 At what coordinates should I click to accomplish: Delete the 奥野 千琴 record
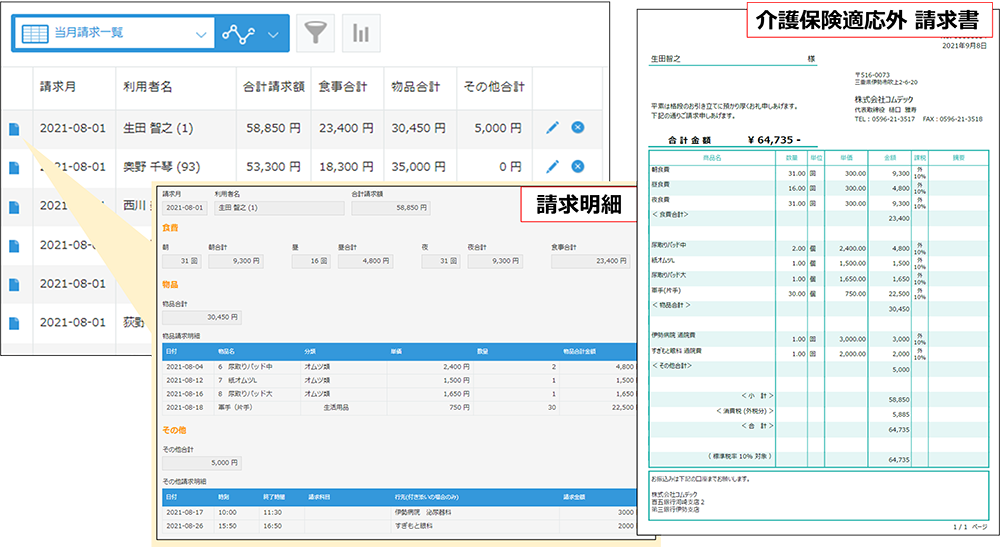pyautogui.click(x=578, y=166)
